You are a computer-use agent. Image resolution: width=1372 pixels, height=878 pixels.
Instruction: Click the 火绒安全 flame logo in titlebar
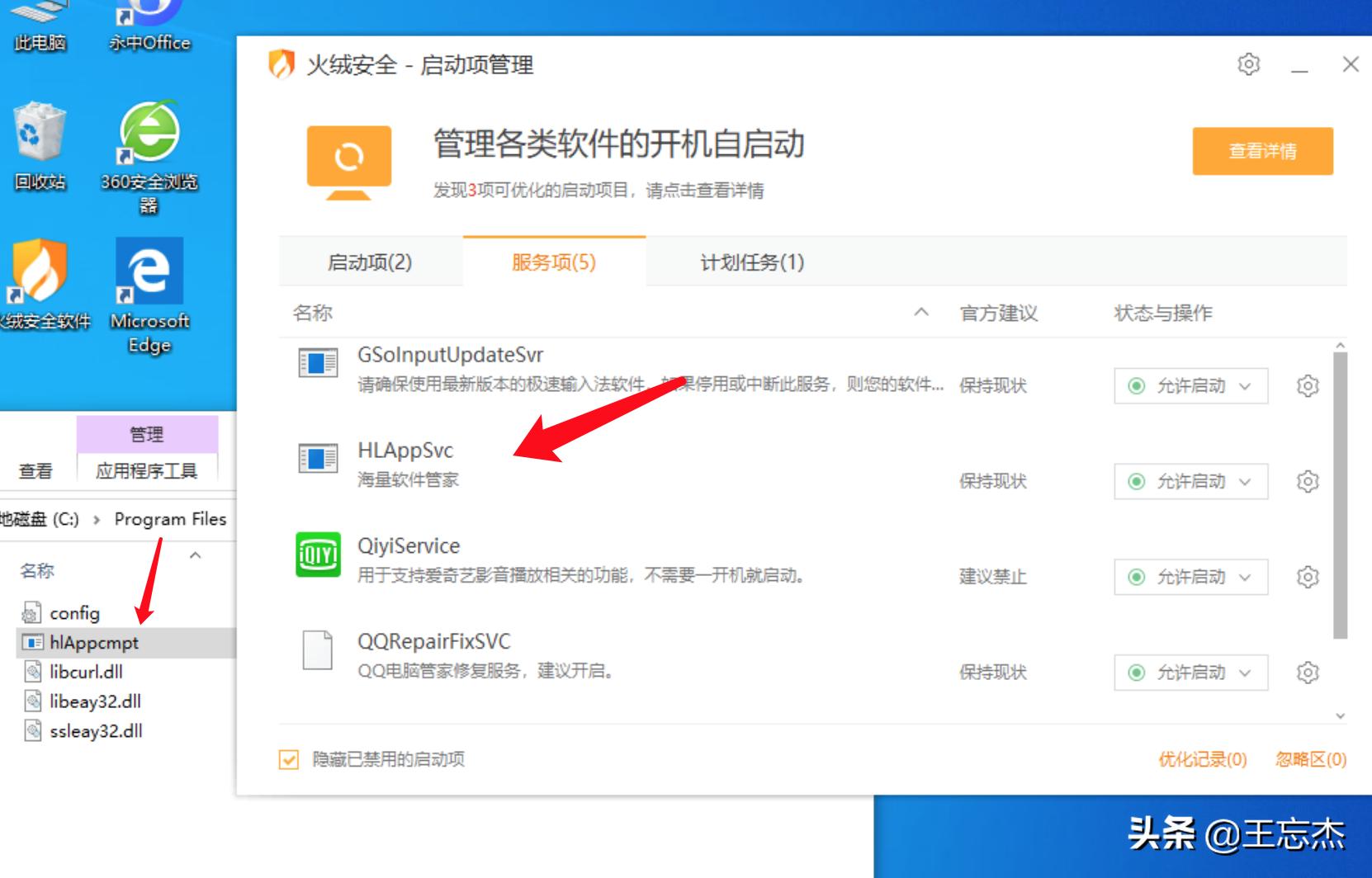[x=281, y=64]
